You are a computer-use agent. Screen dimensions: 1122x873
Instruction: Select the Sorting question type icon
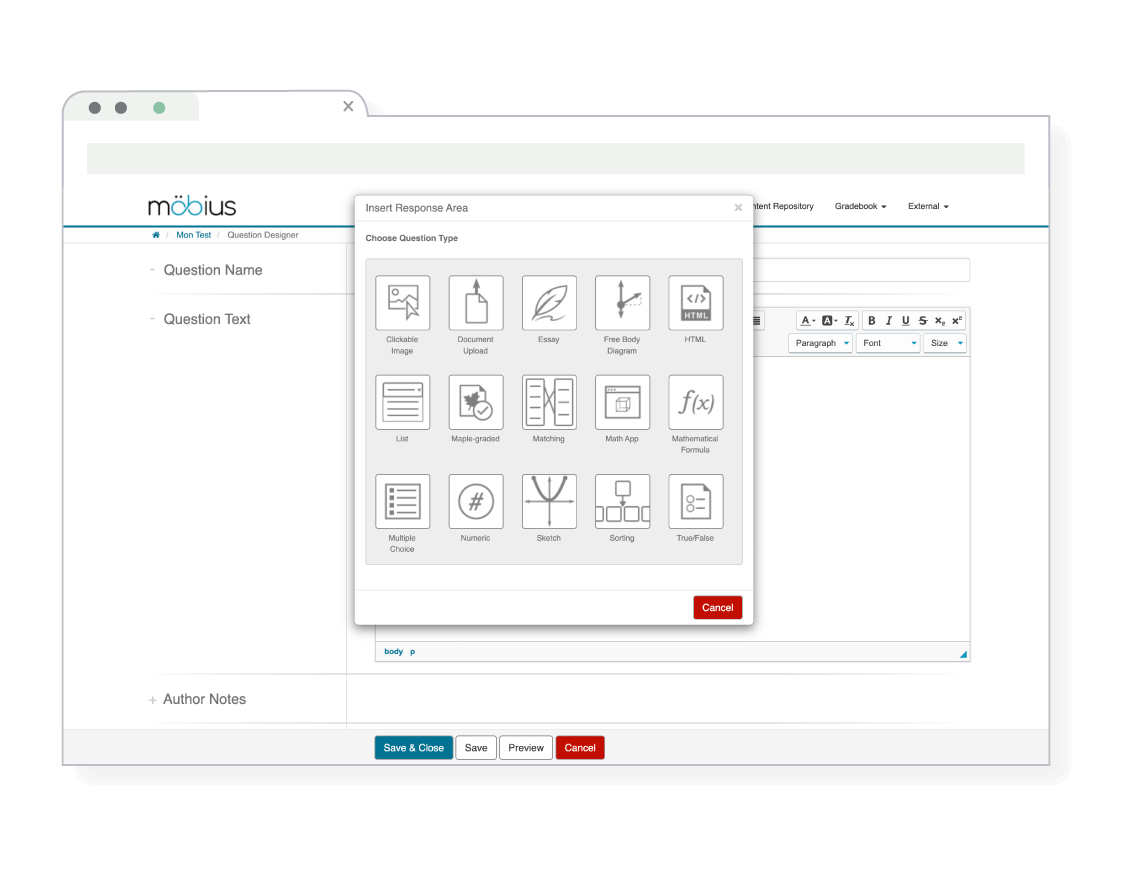point(622,501)
